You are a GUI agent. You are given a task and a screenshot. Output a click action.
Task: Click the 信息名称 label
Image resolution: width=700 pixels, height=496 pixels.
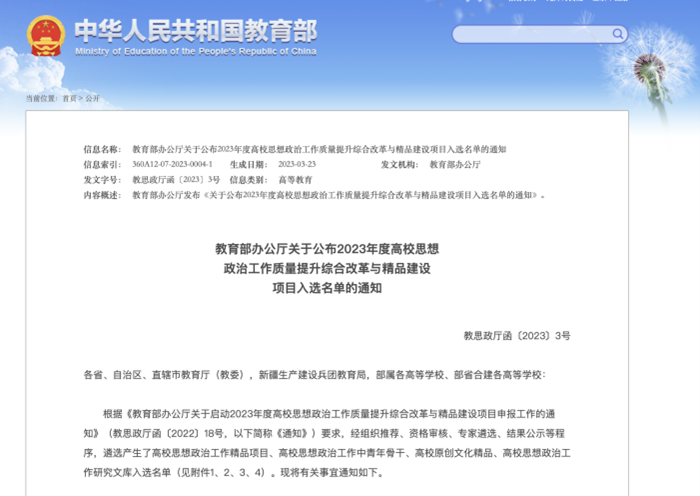click(x=102, y=150)
